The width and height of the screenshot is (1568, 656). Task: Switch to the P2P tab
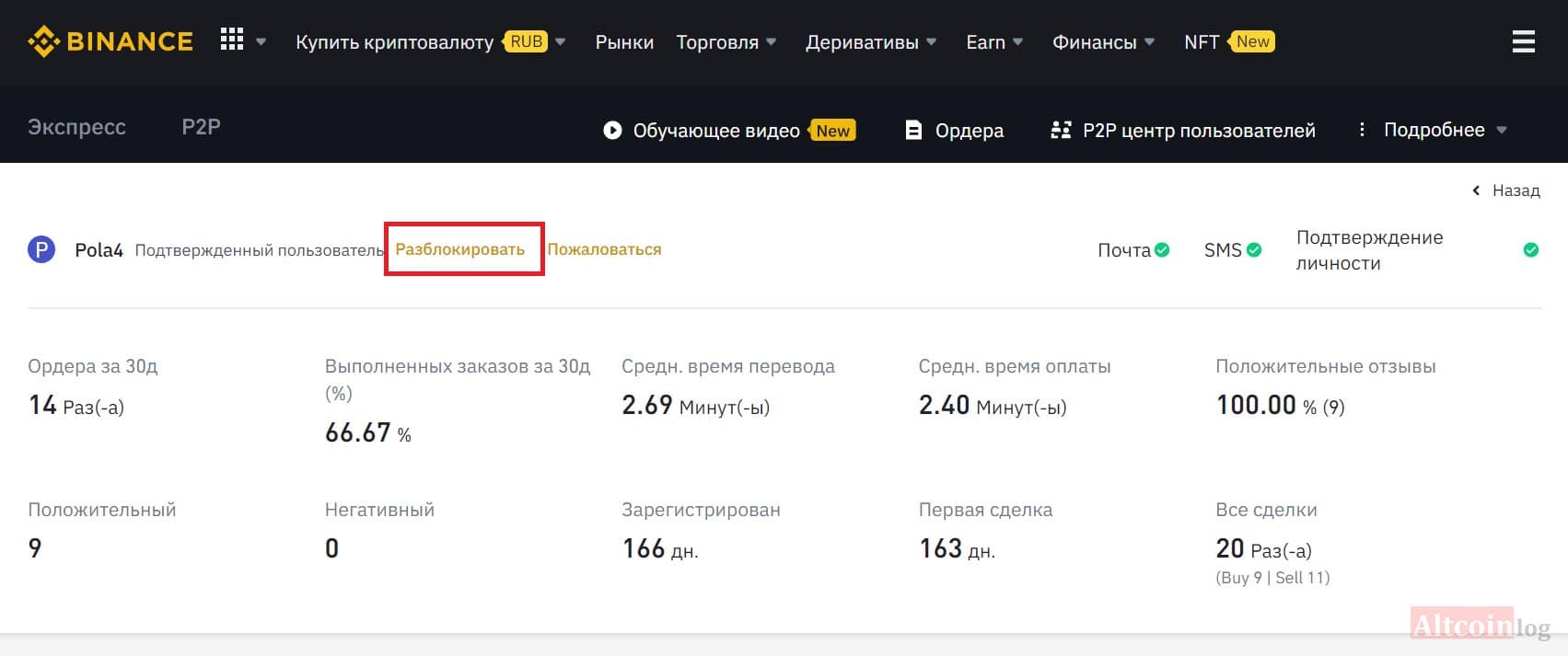click(x=201, y=127)
